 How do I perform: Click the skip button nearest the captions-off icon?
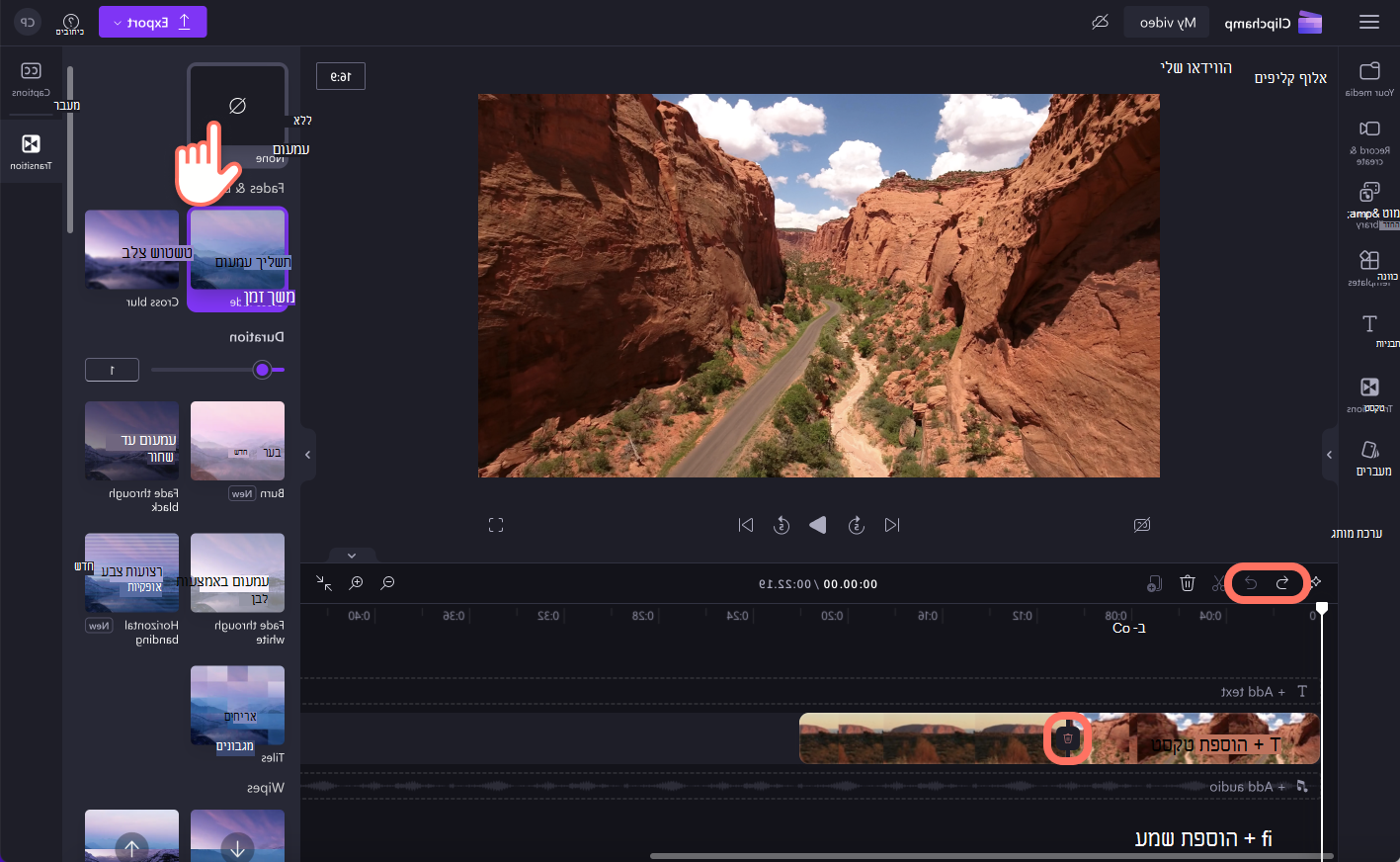(x=892, y=525)
